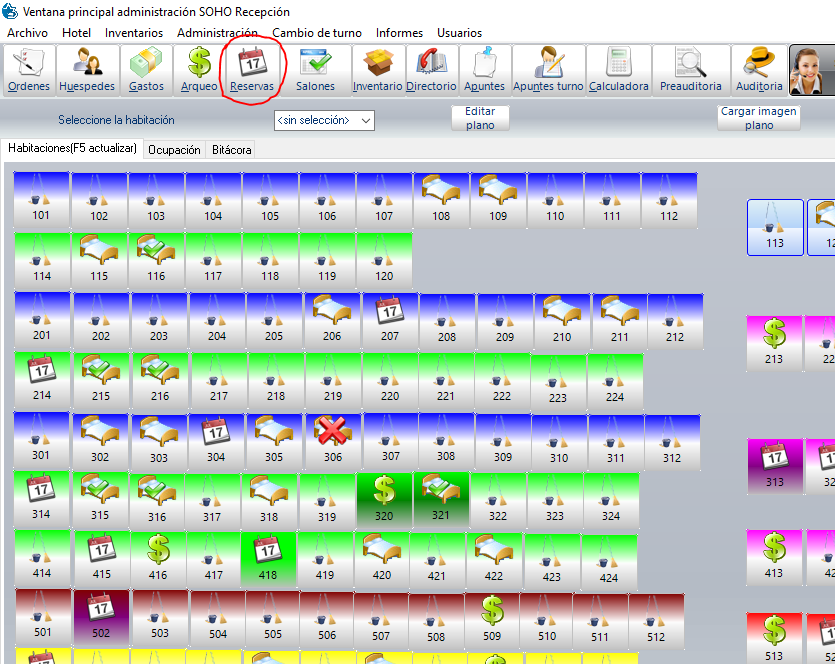This screenshot has height=664, width=835.
Task: Click the Cargar imagen plano button
Action: [x=759, y=118]
